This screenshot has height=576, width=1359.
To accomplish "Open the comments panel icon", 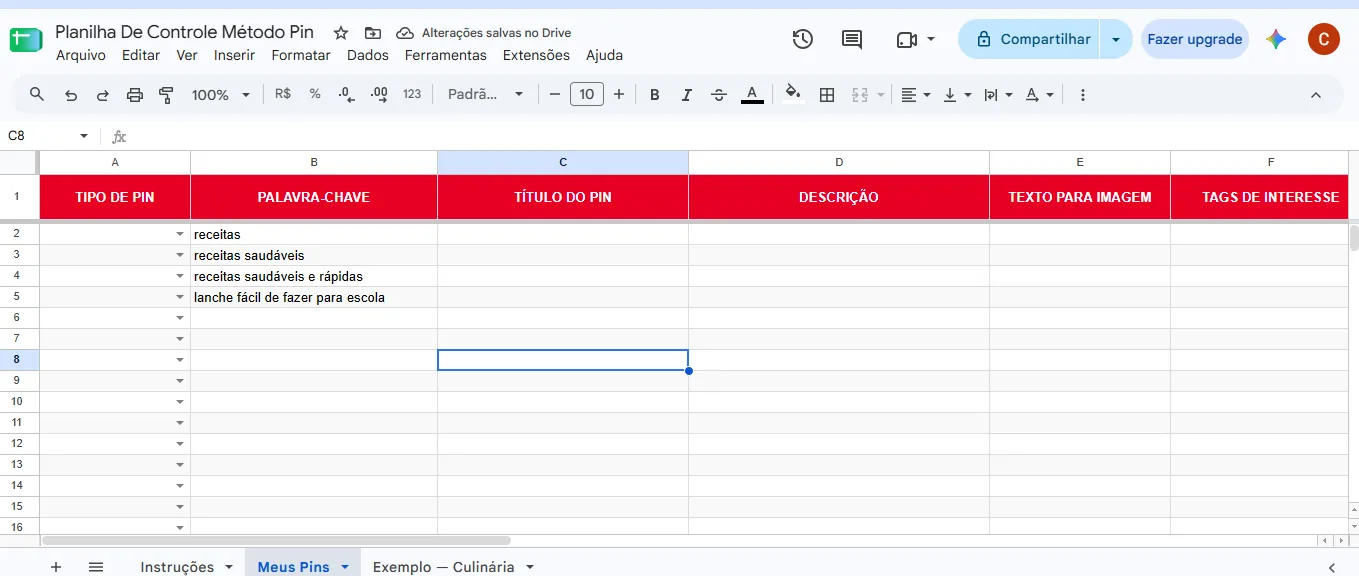I will pos(852,39).
